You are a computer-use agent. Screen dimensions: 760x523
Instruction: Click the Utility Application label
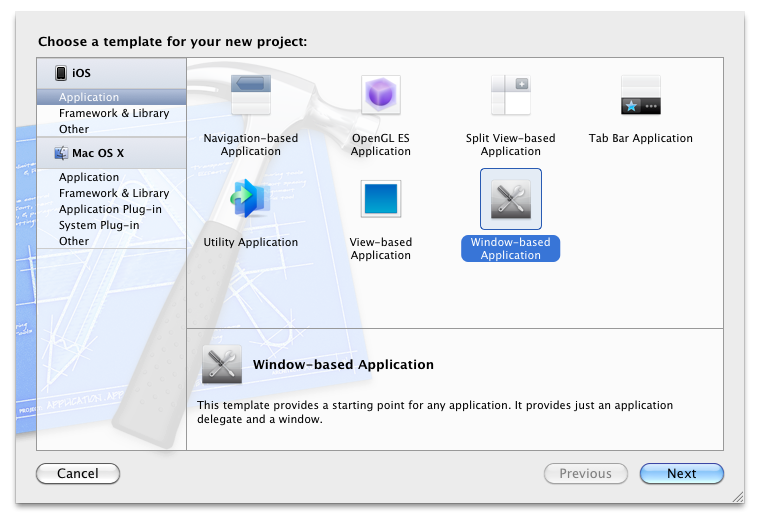251,242
